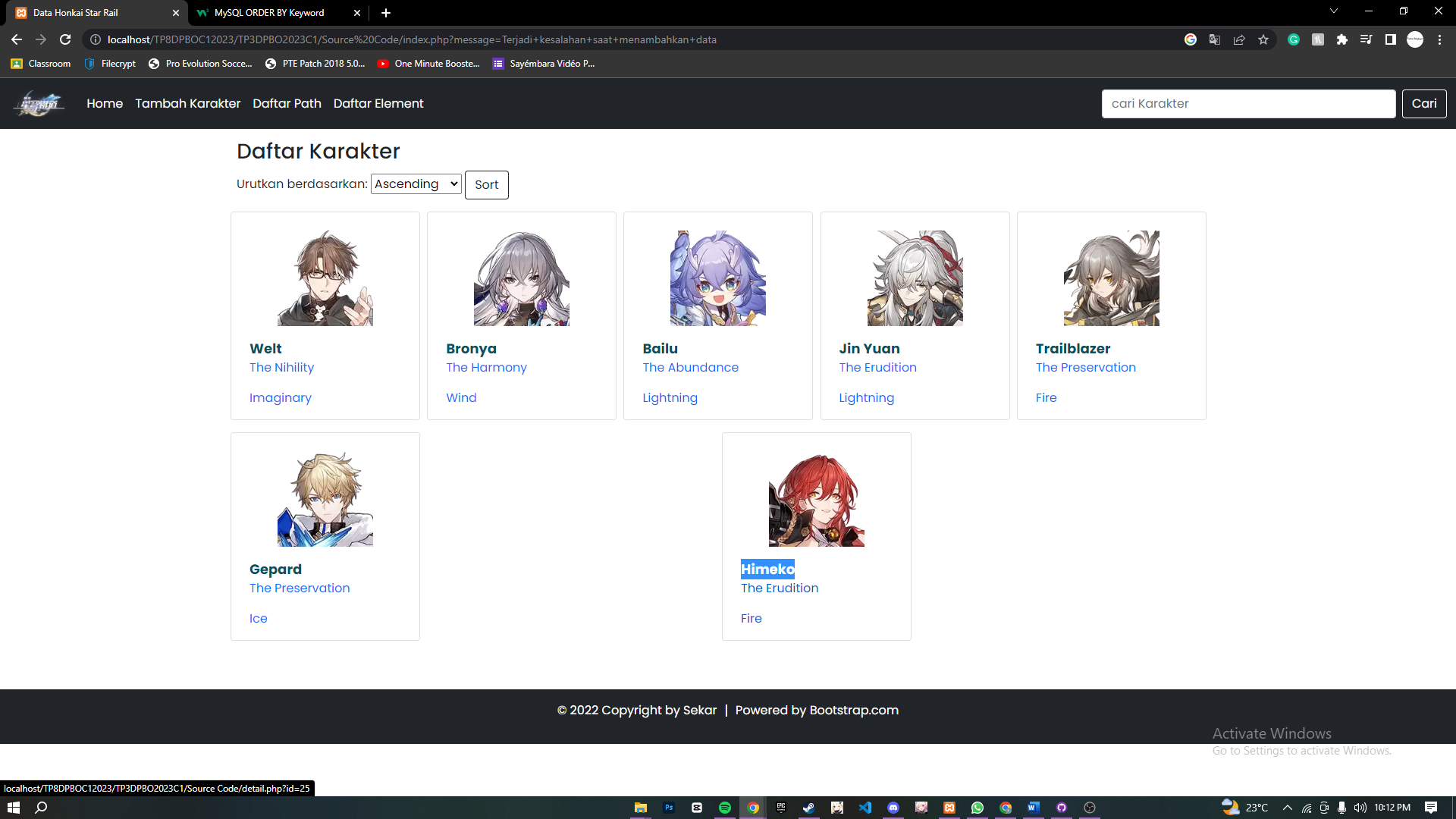Bookmark this page using the star icon

(1263, 39)
